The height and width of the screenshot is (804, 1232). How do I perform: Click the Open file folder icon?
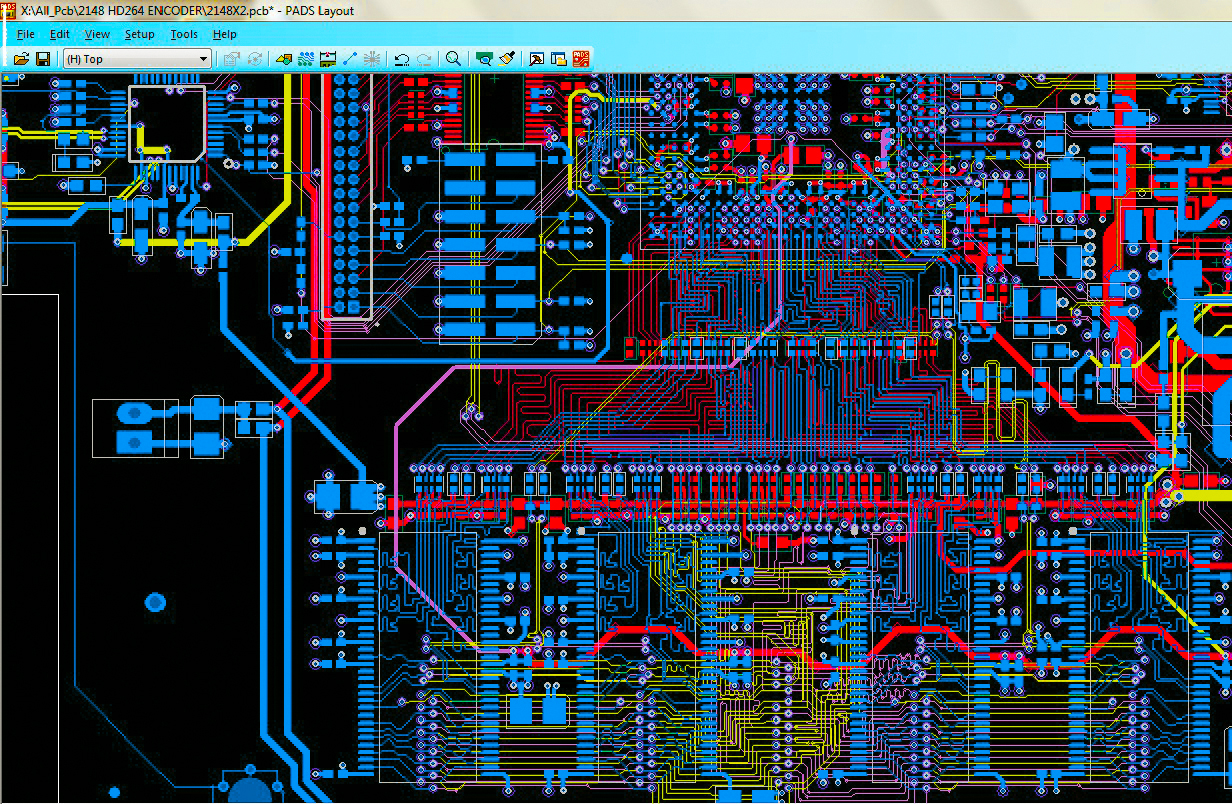(21, 59)
